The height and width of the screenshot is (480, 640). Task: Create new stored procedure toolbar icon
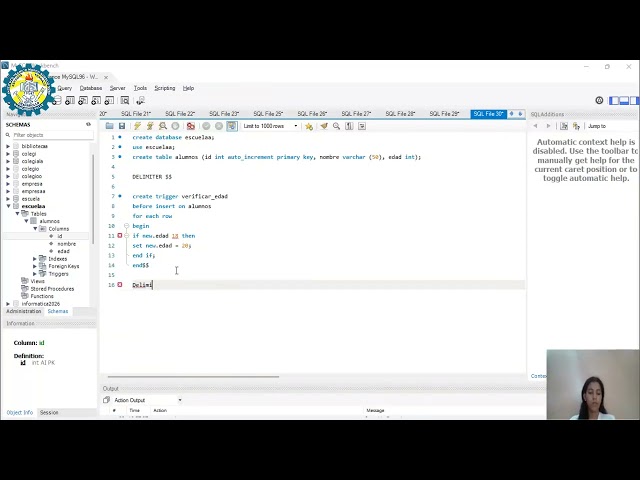[x=96, y=100]
